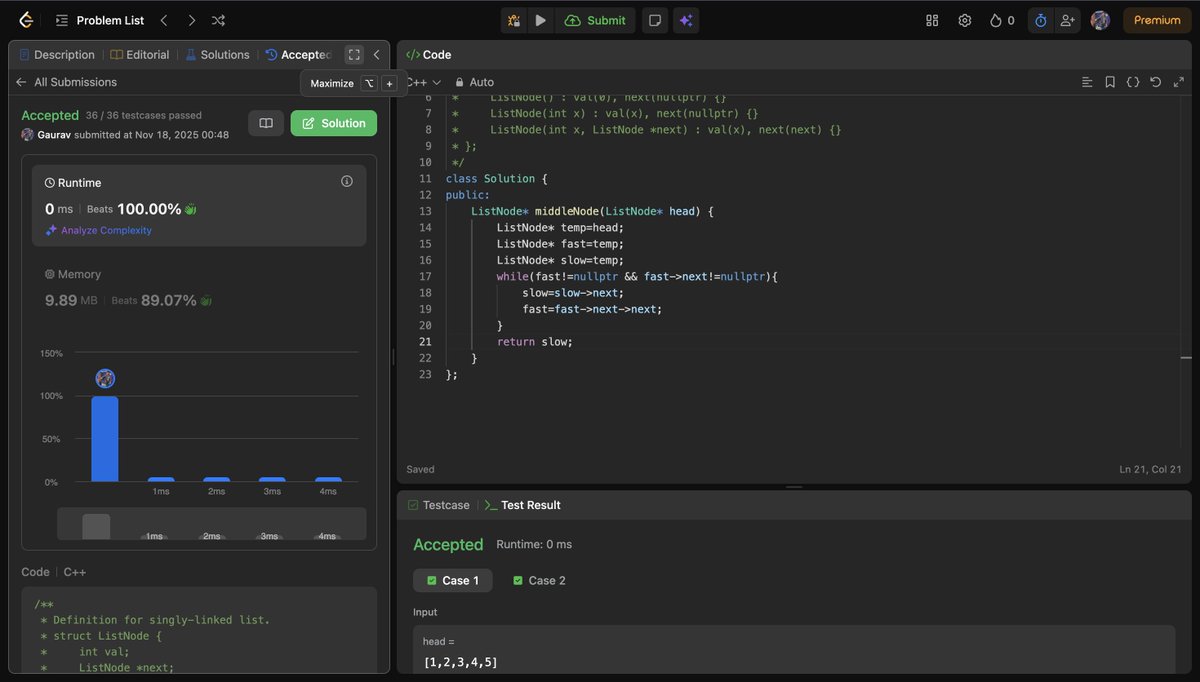The height and width of the screenshot is (682, 1200).
Task: Click line number 17 in gutter
Action: 425,277
